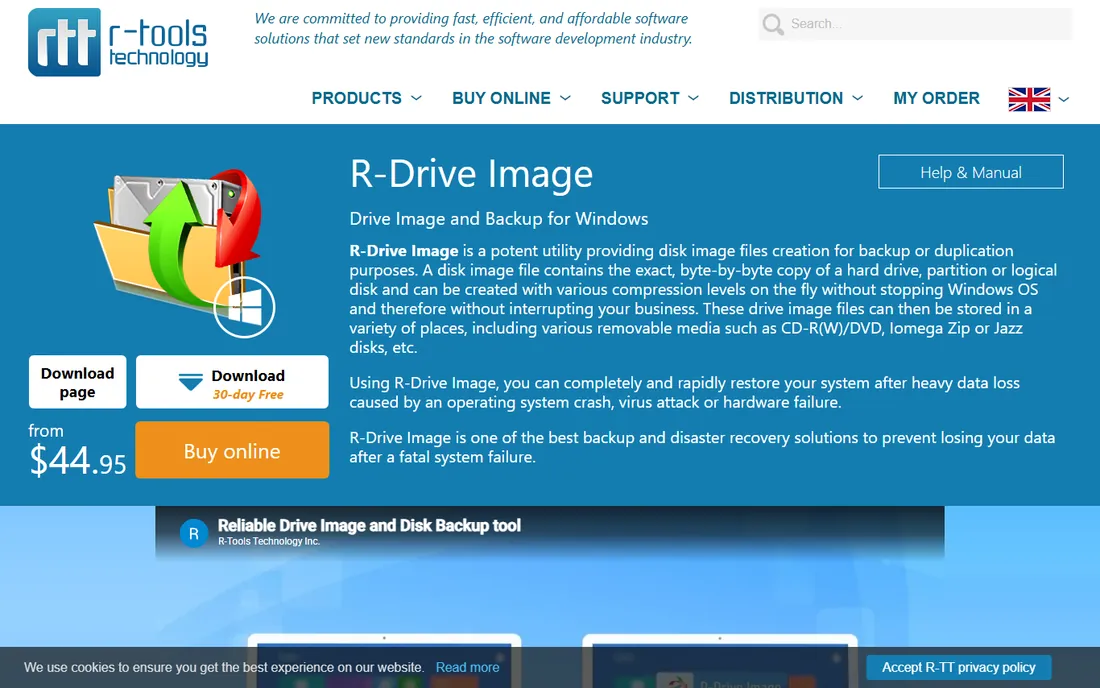Click the blue download arrow icon
The width and height of the screenshot is (1100, 688).
(x=190, y=382)
